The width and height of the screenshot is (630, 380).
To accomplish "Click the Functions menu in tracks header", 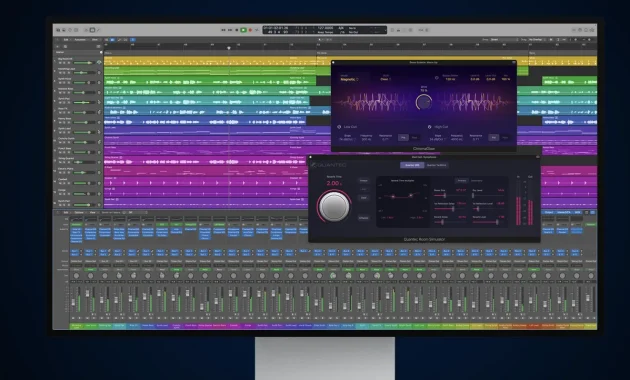I will [x=82, y=40].
